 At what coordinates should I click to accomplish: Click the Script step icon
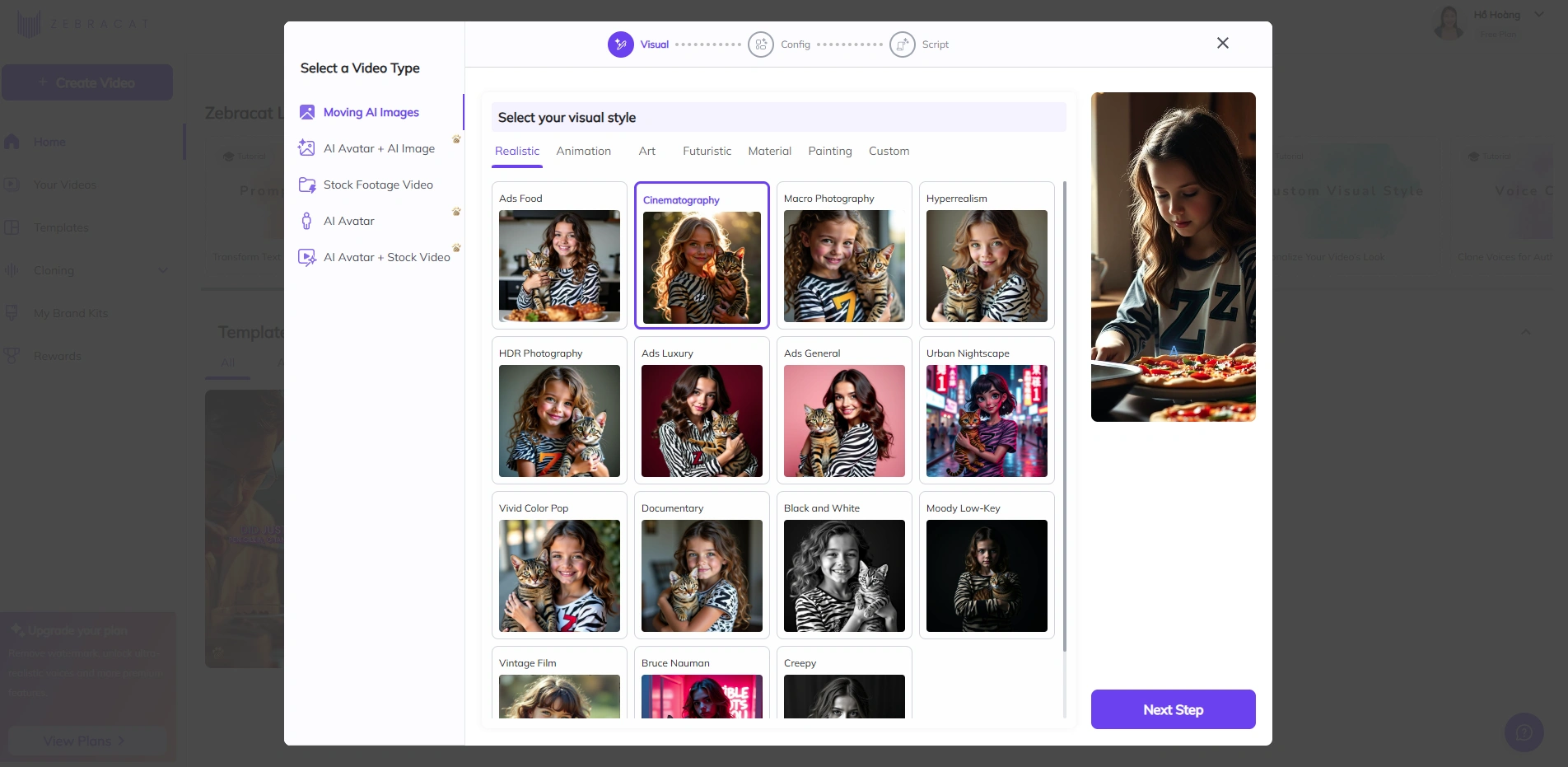coord(903,44)
